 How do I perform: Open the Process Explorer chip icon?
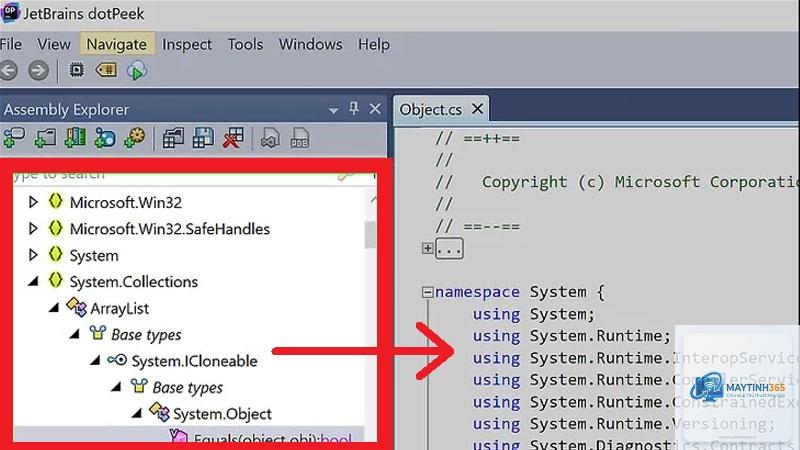(77, 70)
